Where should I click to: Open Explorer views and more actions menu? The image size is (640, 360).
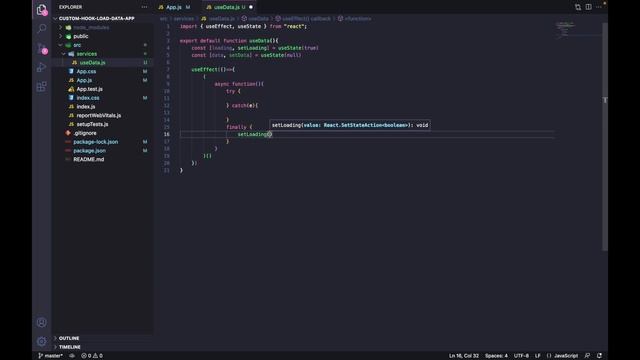tap(144, 7)
